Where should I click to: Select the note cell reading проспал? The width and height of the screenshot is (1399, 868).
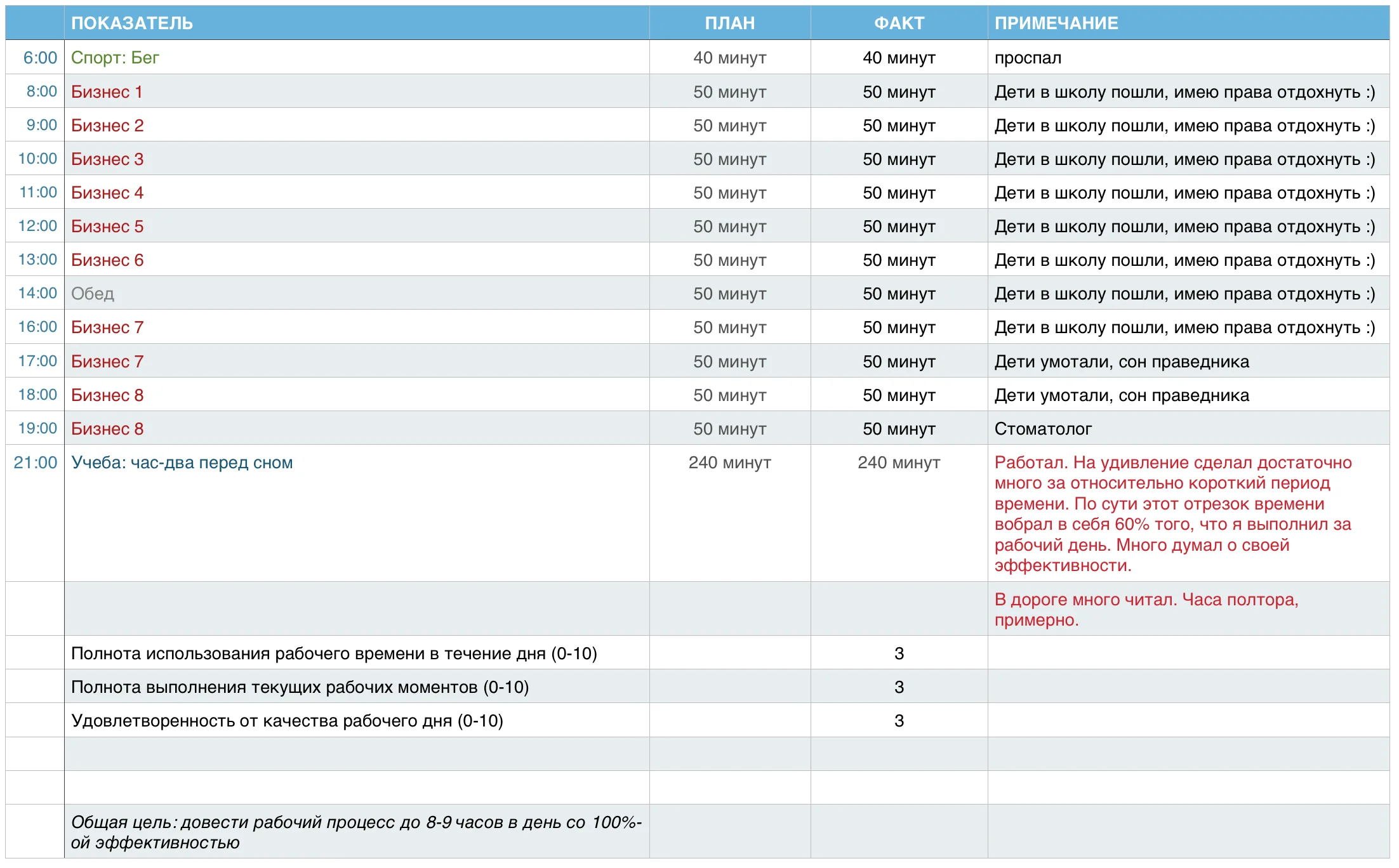[x=1028, y=58]
